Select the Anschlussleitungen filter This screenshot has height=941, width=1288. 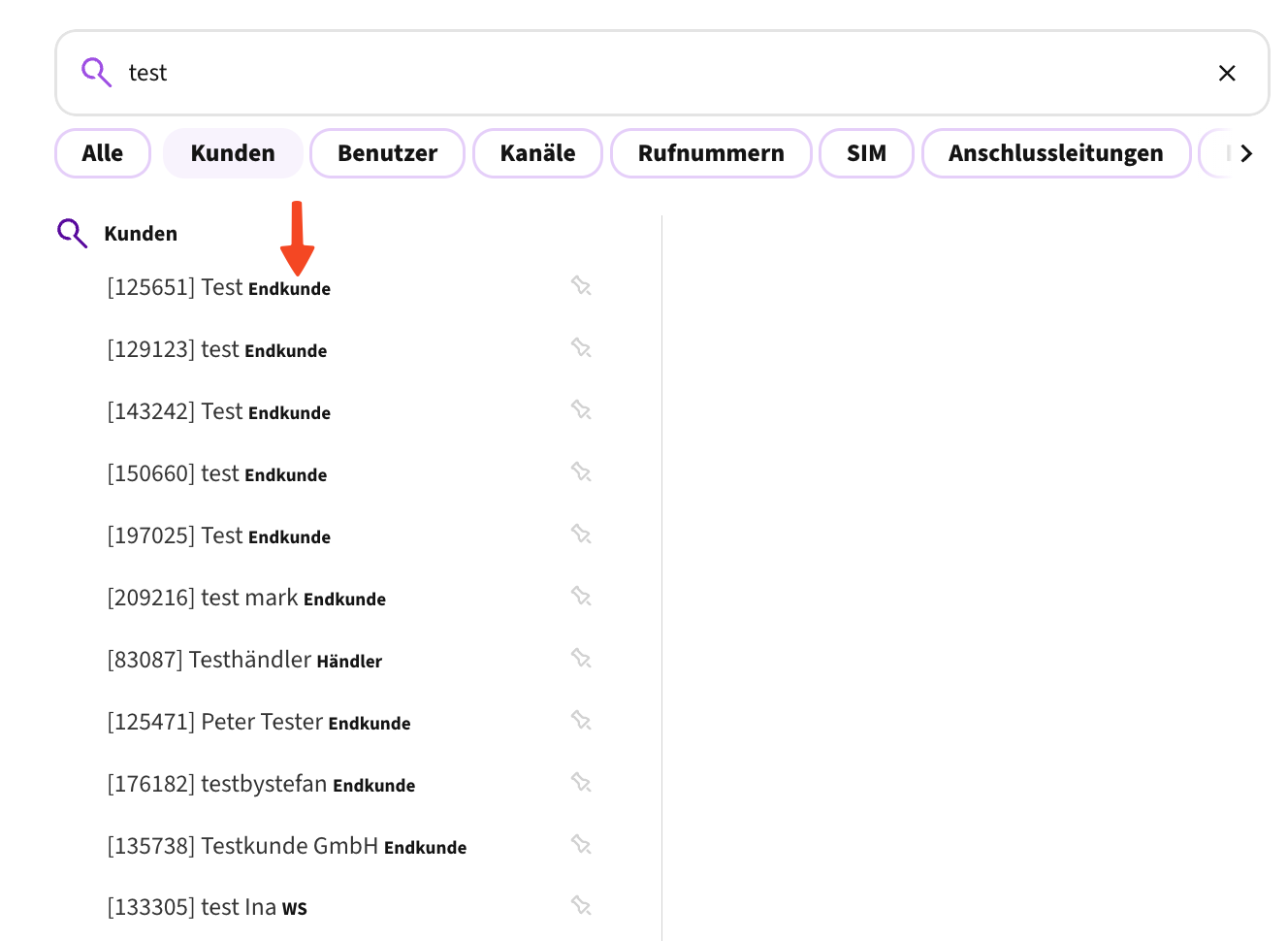(x=1055, y=152)
